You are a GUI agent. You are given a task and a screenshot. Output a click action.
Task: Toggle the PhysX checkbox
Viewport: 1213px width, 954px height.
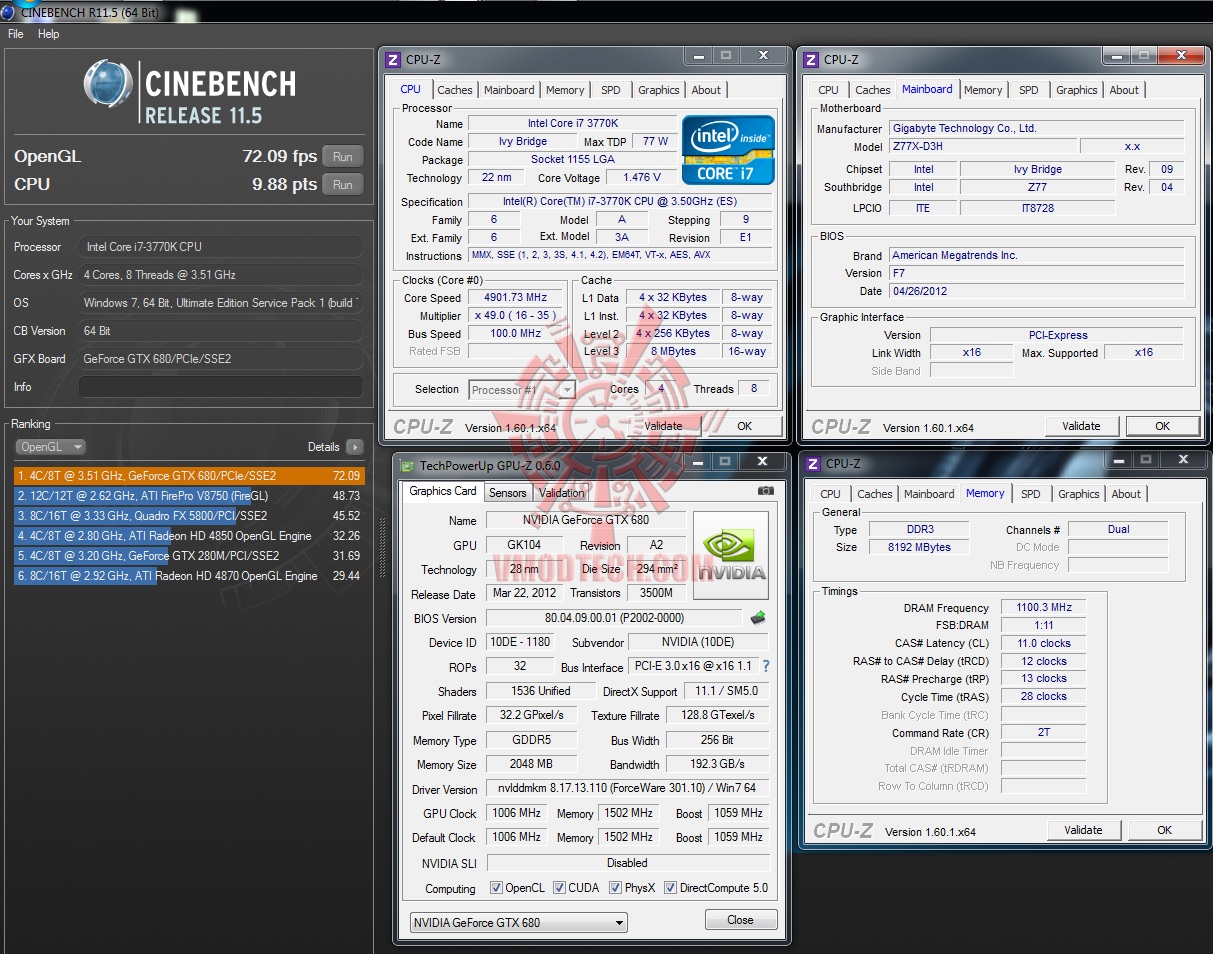(615, 888)
